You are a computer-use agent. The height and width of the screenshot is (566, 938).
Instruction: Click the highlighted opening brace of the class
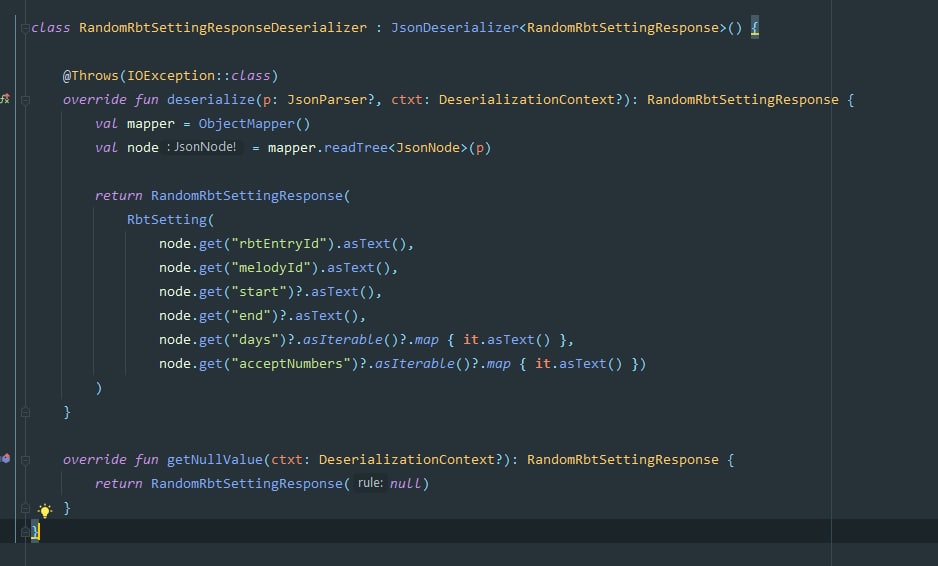tap(754, 28)
